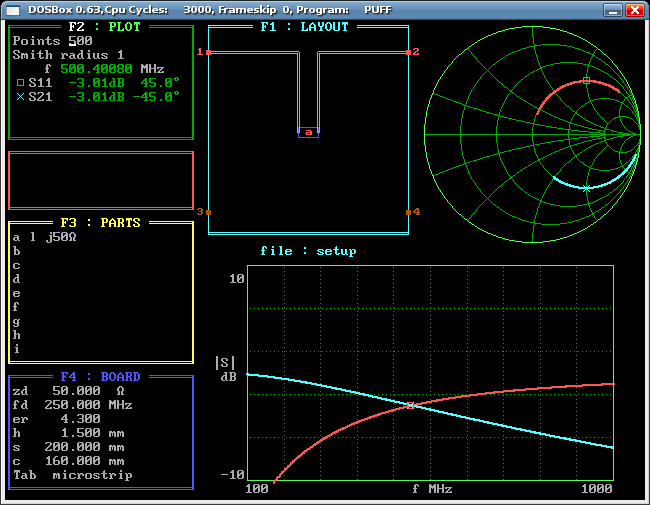The width and height of the screenshot is (650, 505).
Task: Select the Smith radius value 1
Action: 120,55
